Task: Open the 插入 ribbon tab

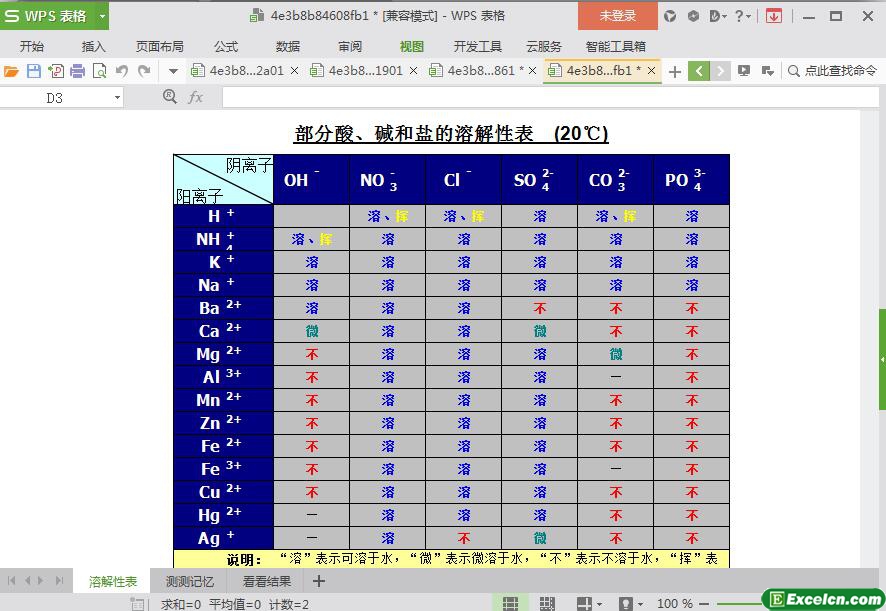Action: click(x=94, y=46)
